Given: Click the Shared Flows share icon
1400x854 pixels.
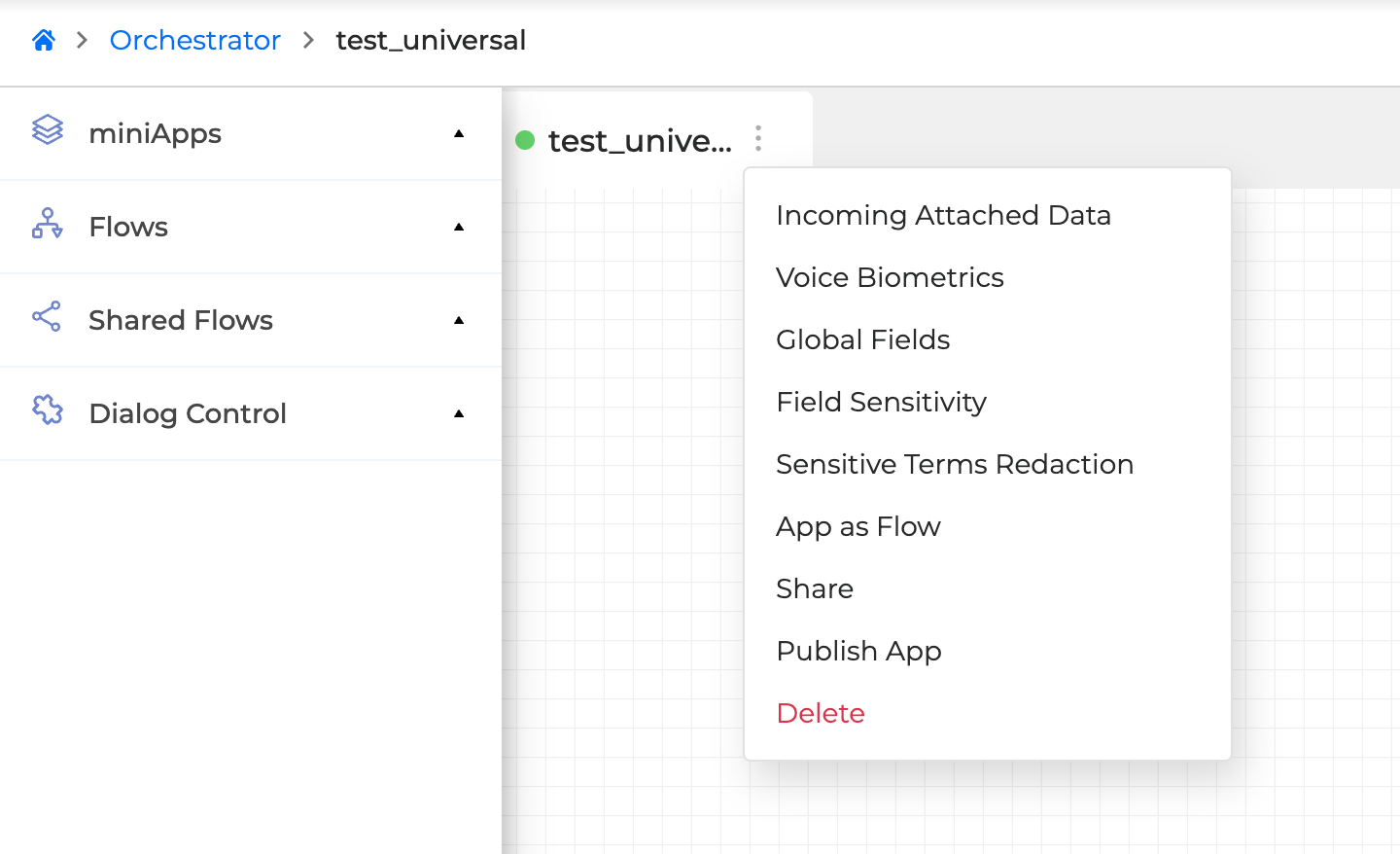Looking at the screenshot, I should coord(47,317).
